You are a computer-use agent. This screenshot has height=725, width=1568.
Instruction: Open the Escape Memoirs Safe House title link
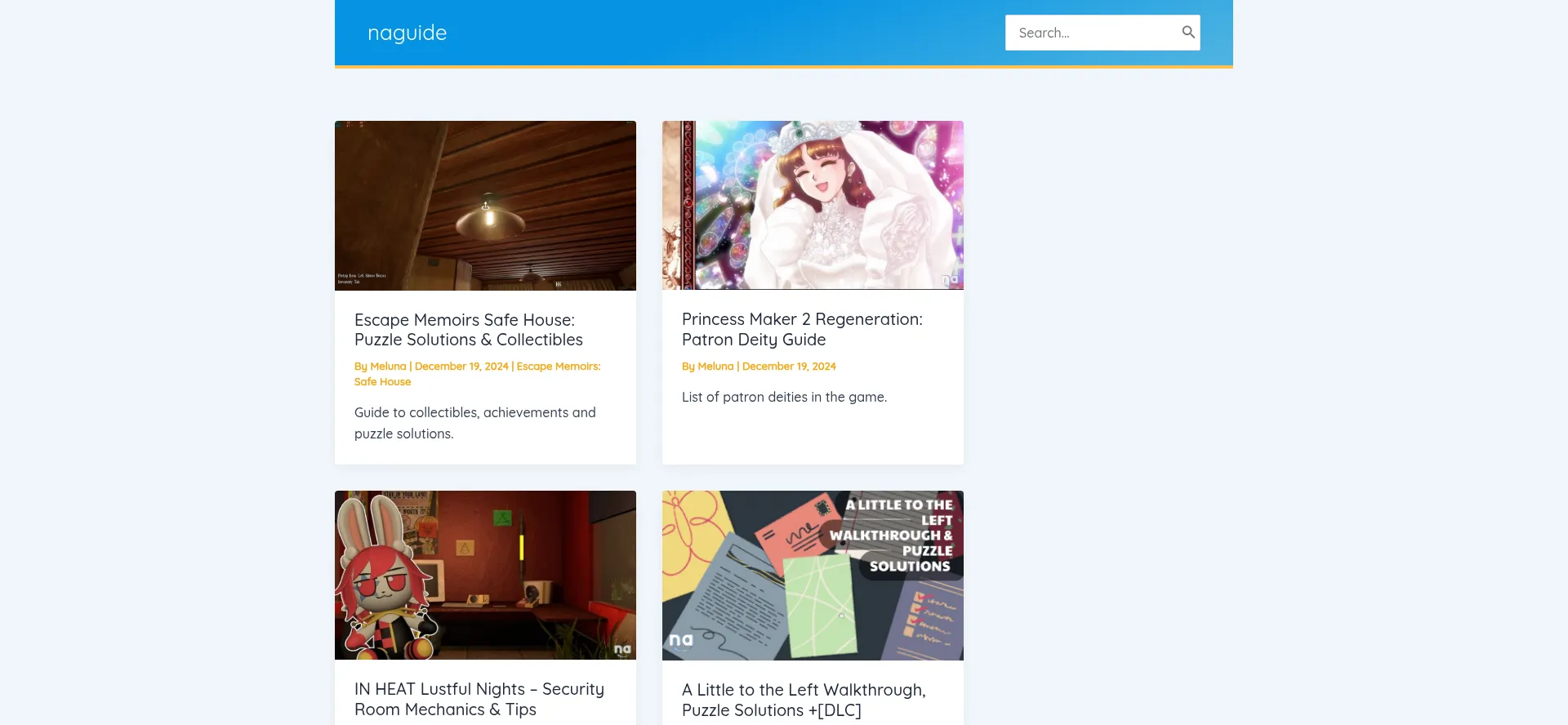[468, 330]
